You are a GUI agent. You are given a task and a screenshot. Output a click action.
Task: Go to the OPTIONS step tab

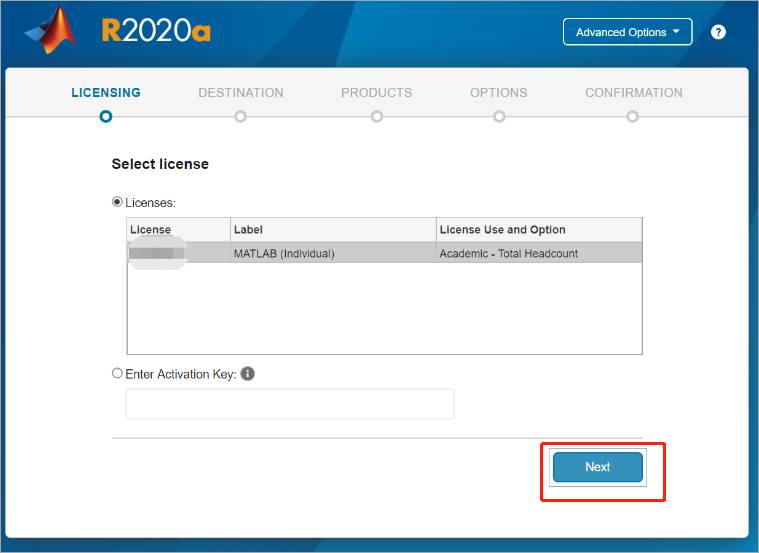pyautogui.click(x=499, y=92)
